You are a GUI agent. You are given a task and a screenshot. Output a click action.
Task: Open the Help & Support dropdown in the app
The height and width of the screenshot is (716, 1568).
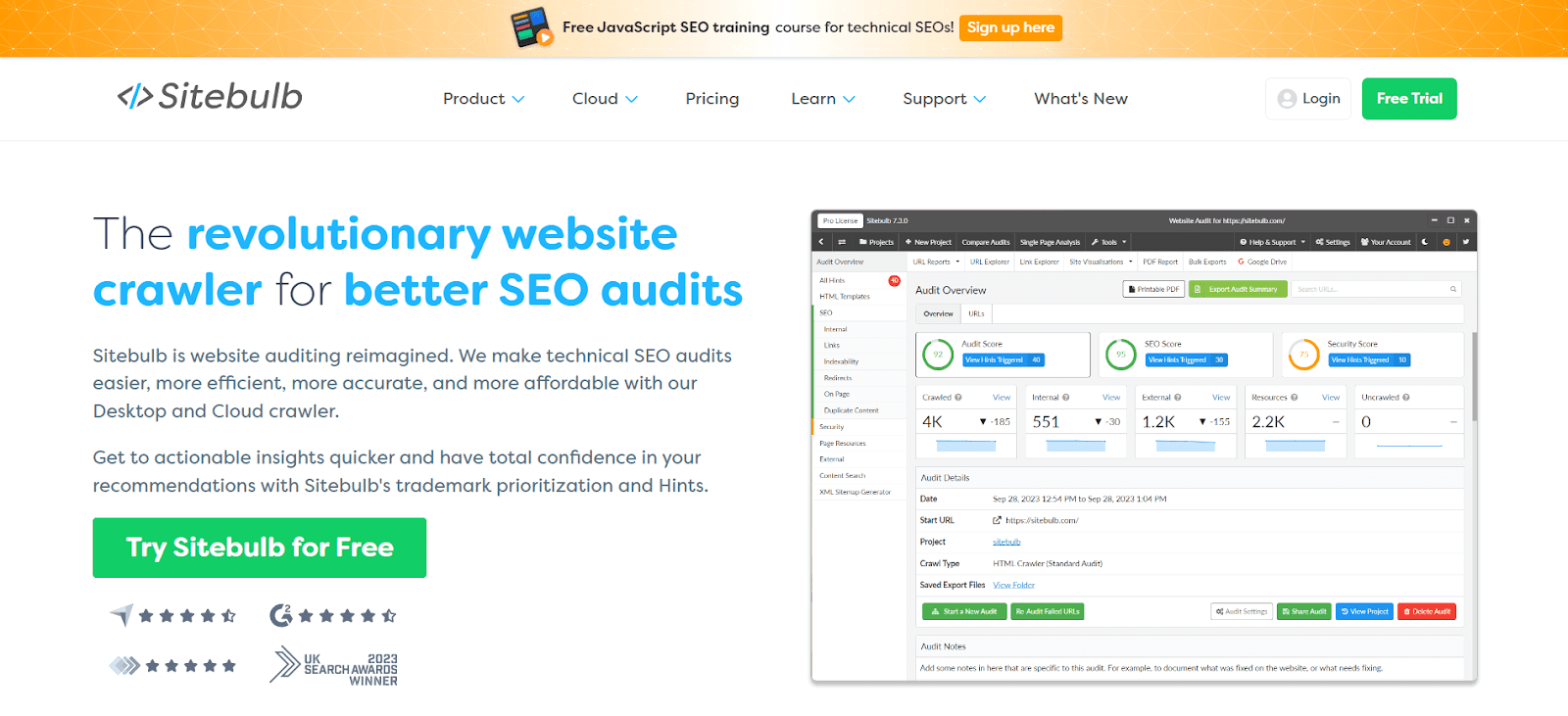(x=1272, y=242)
